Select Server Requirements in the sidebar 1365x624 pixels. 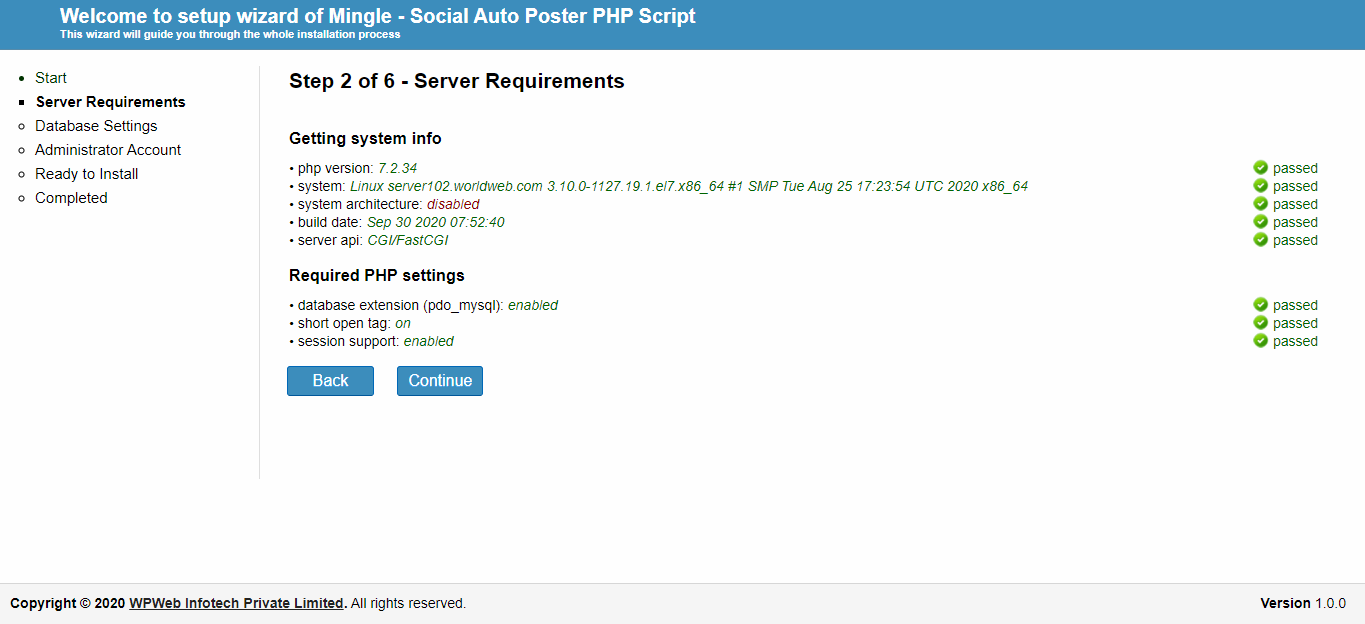110,102
